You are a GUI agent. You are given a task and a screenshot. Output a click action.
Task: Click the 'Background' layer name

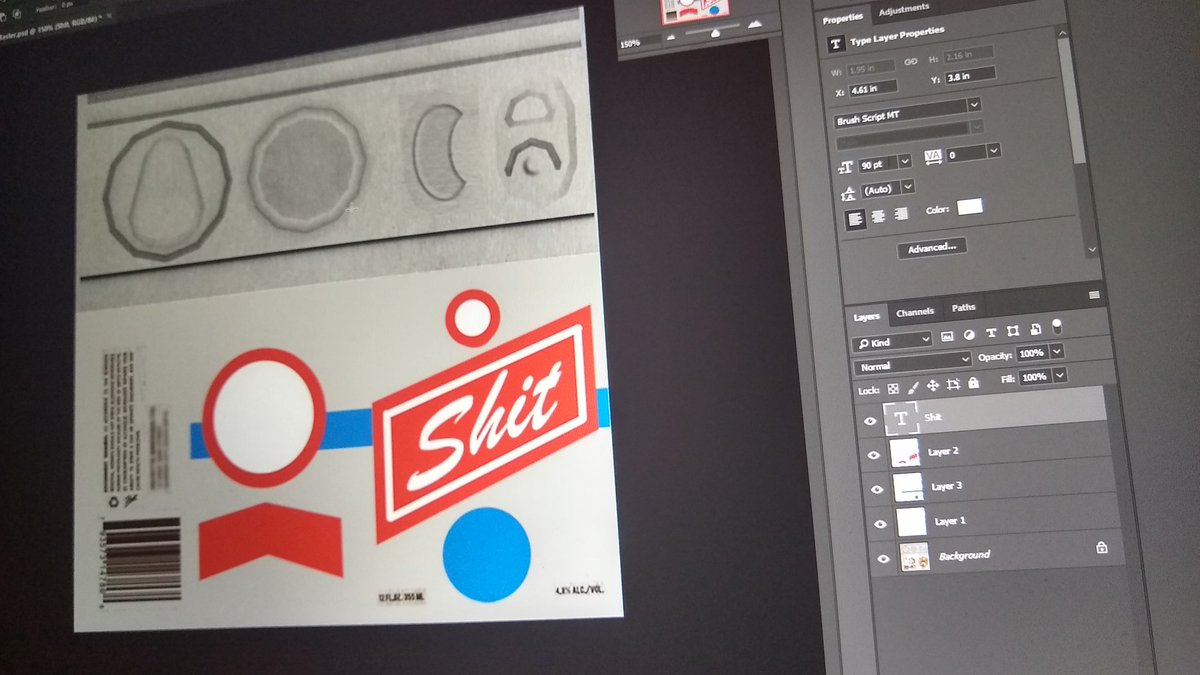click(965, 555)
